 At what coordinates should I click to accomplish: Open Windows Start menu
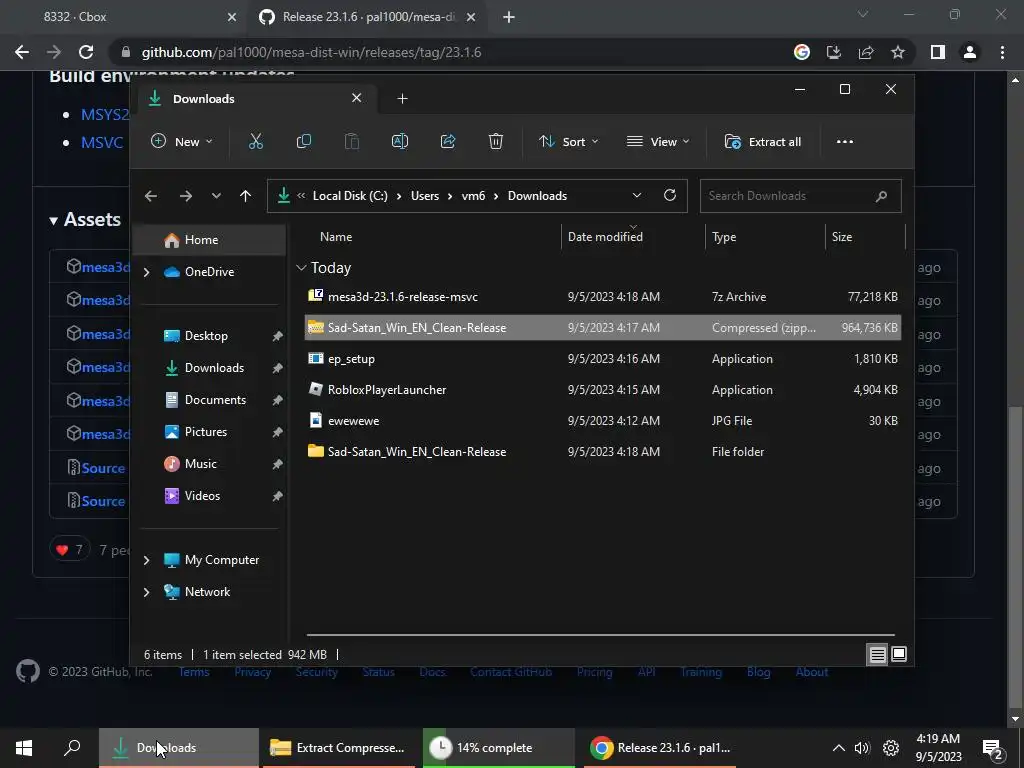24,748
